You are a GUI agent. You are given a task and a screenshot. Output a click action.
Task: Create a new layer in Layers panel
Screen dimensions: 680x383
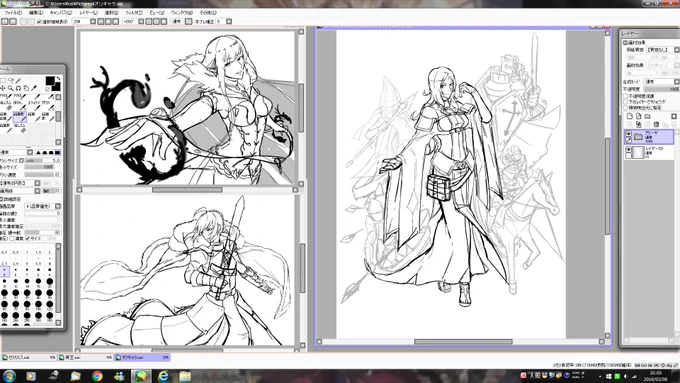coord(630,116)
